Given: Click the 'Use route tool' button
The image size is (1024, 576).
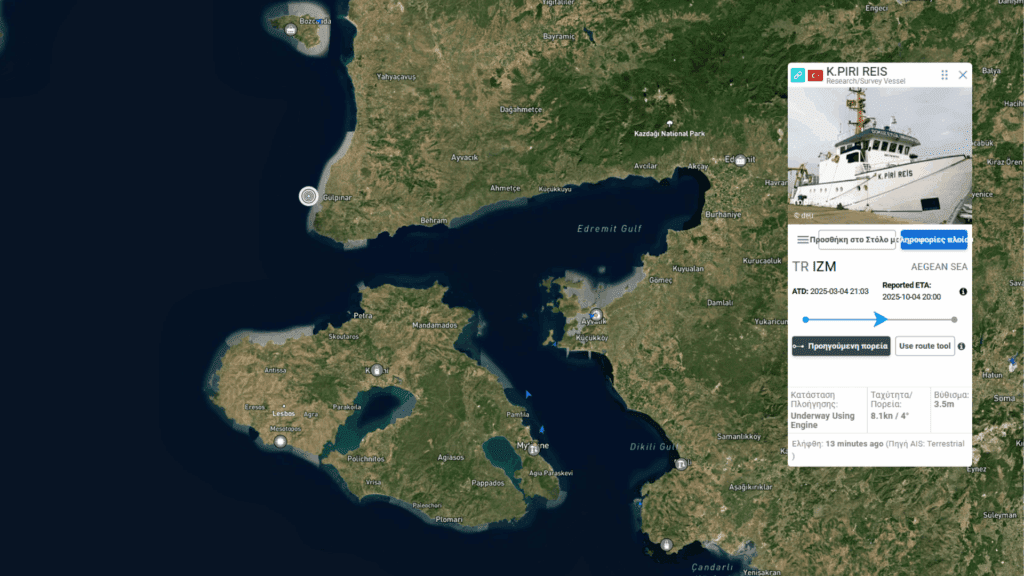Looking at the screenshot, I should coord(924,346).
